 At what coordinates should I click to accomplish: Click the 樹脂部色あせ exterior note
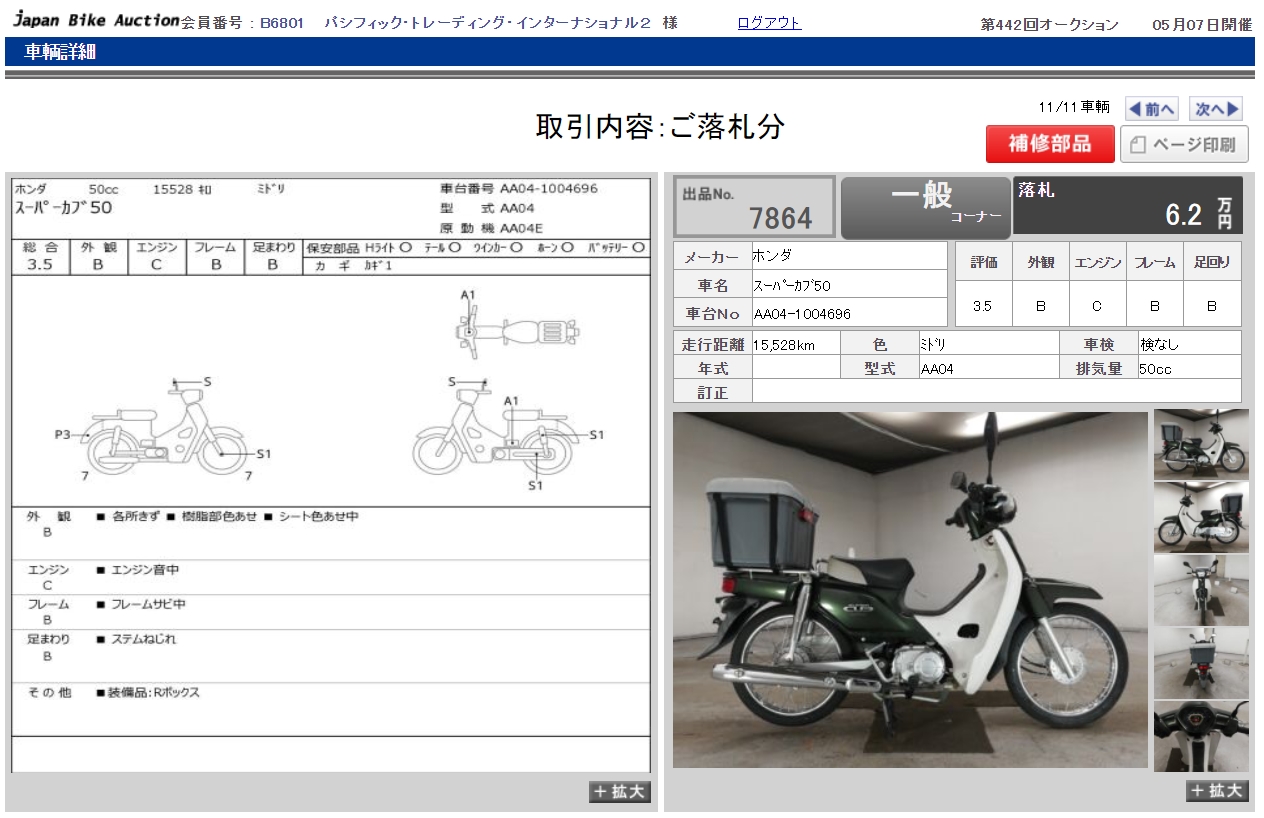click(212, 517)
